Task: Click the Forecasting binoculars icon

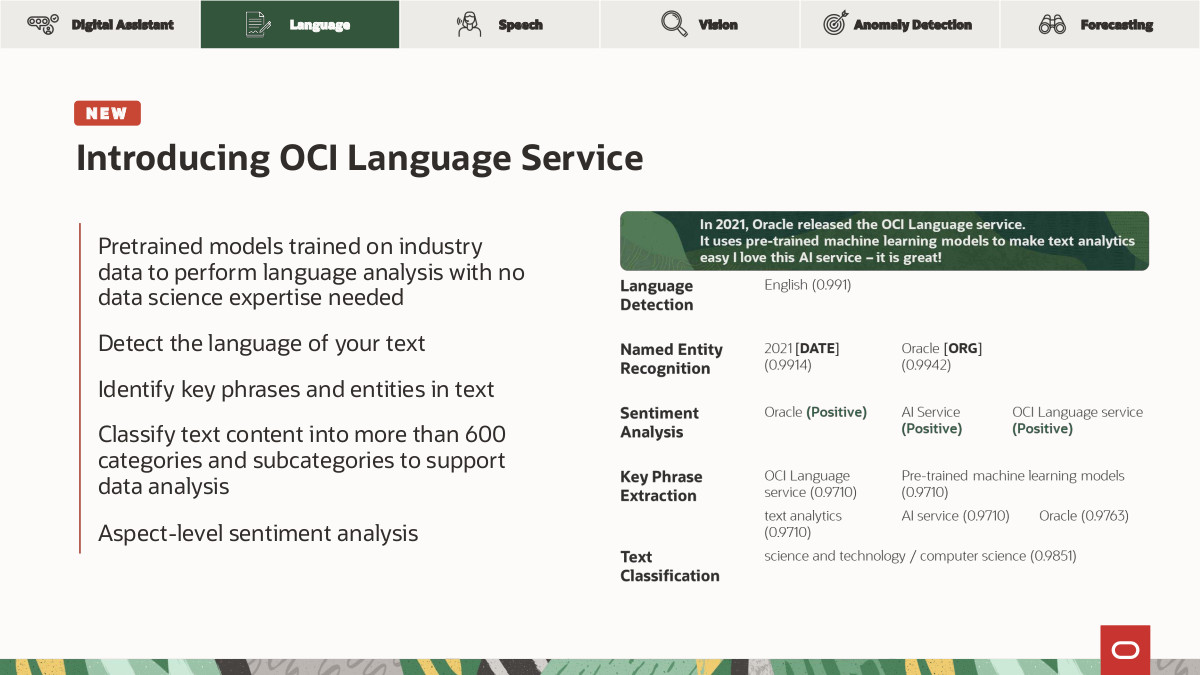Action: pyautogui.click(x=1052, y=24)
